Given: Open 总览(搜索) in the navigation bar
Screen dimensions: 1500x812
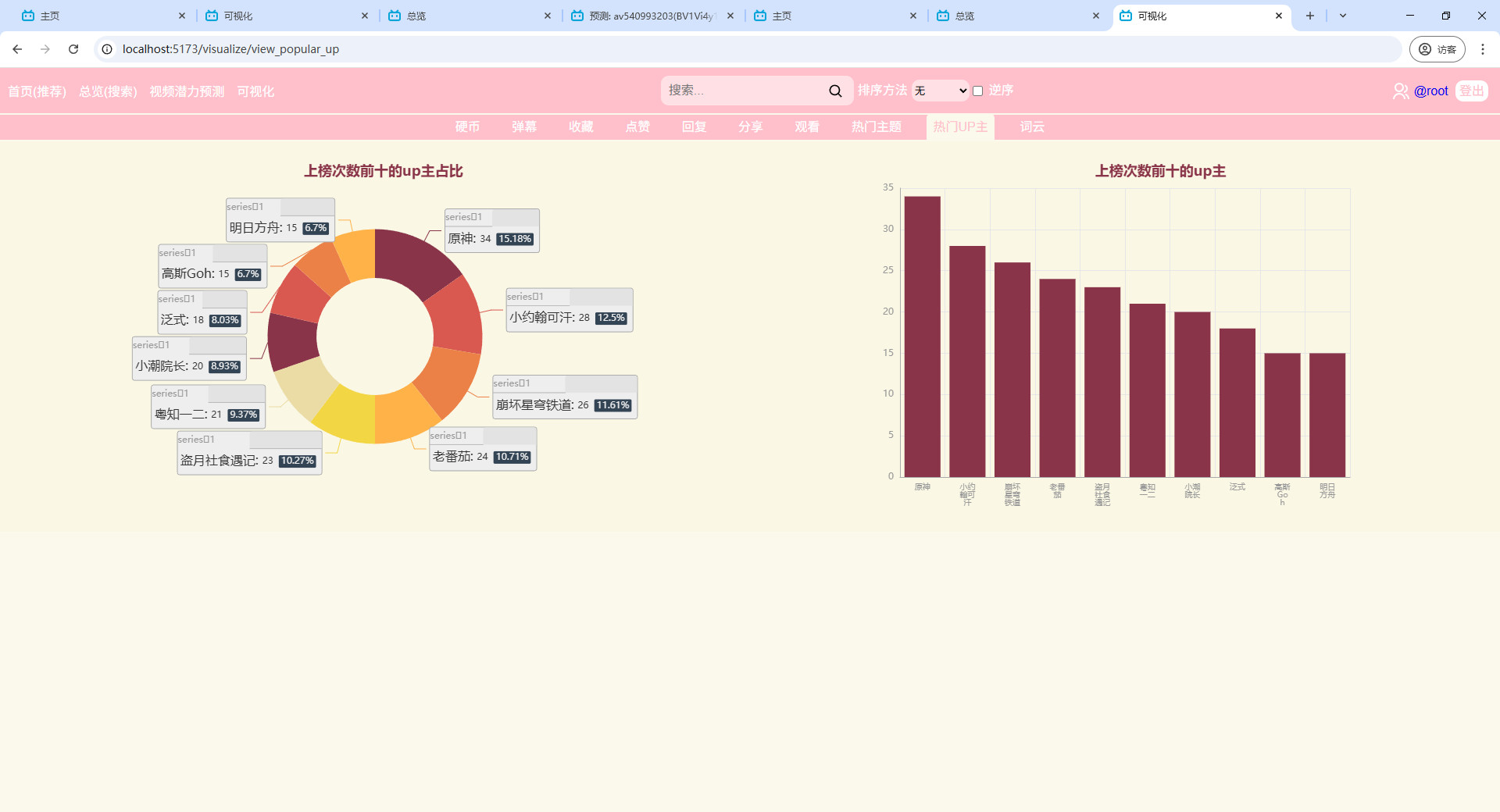Looking at the screenshot, I should pyautogui.click(x=108, y=91).
